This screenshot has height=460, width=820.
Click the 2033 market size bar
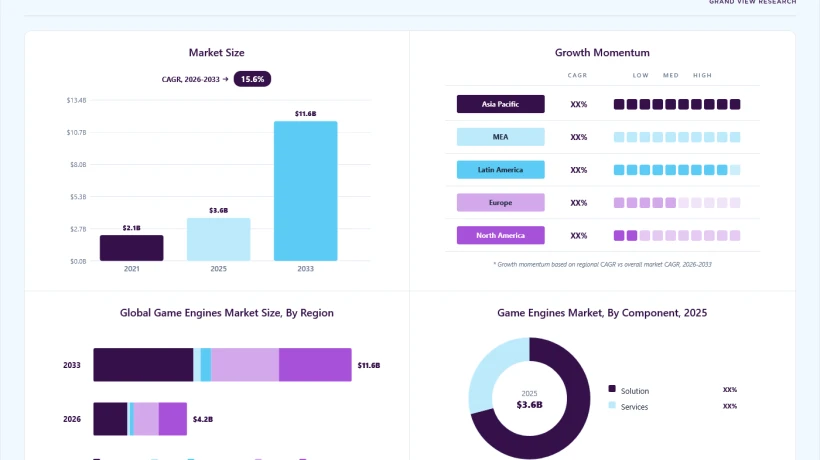[305, 191]
